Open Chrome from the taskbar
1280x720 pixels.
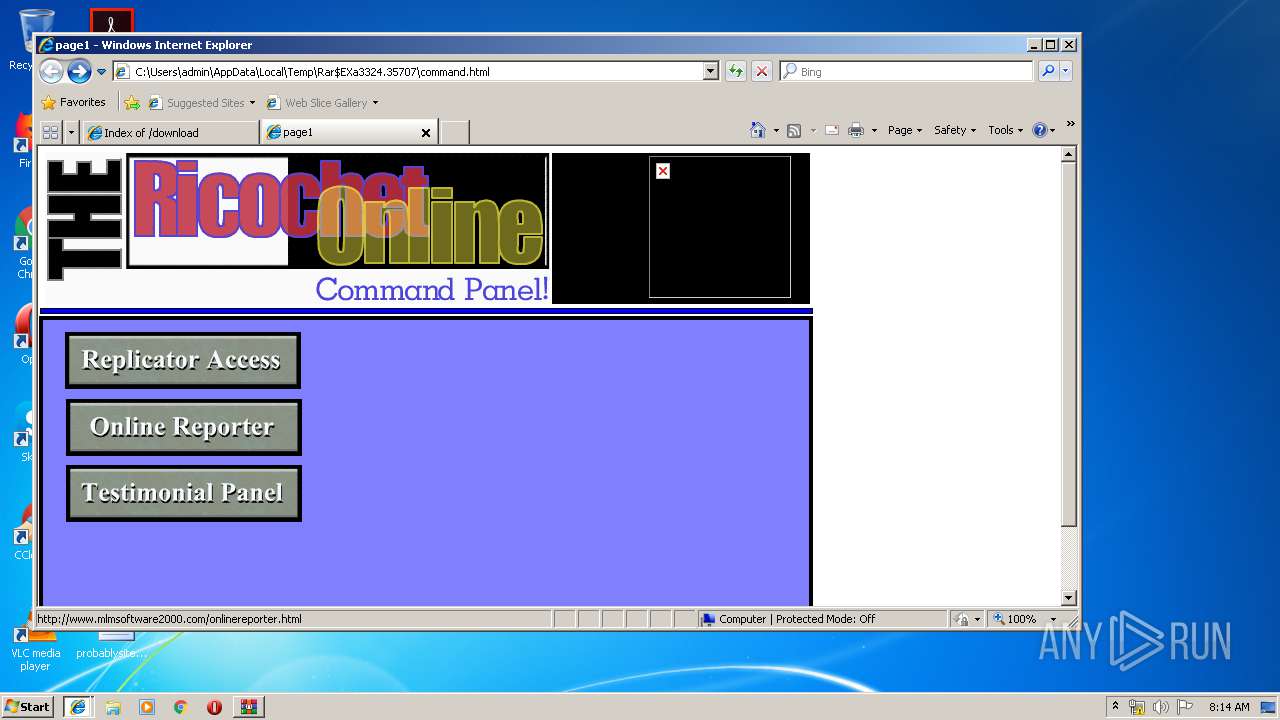(180, 706)
